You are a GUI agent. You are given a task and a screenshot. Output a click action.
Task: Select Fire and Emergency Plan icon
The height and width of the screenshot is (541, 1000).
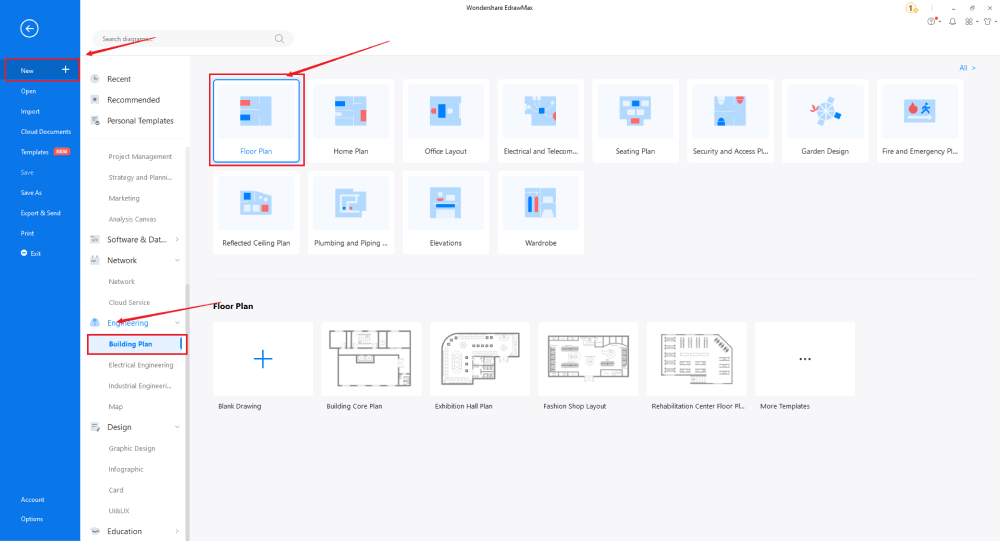[920, 112]
